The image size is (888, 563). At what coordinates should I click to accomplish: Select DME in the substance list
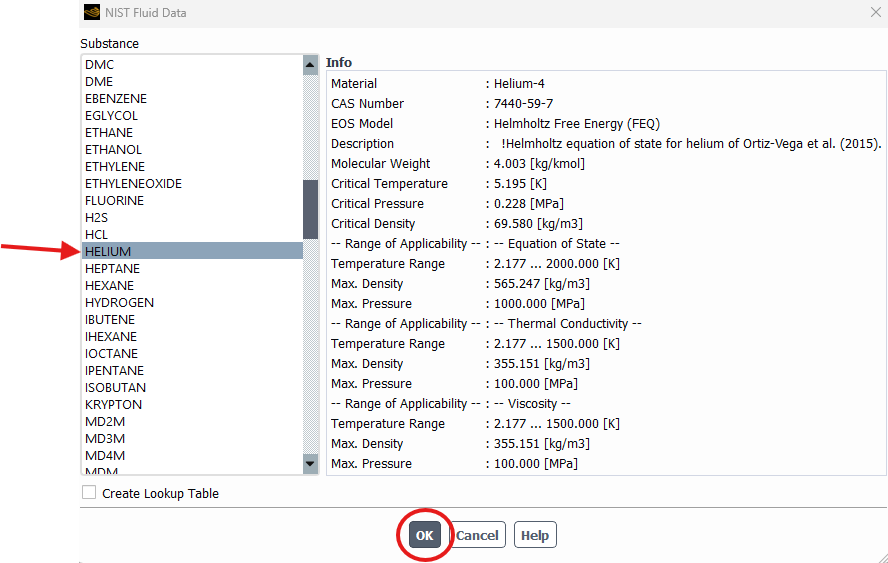(x=193, y=82)
